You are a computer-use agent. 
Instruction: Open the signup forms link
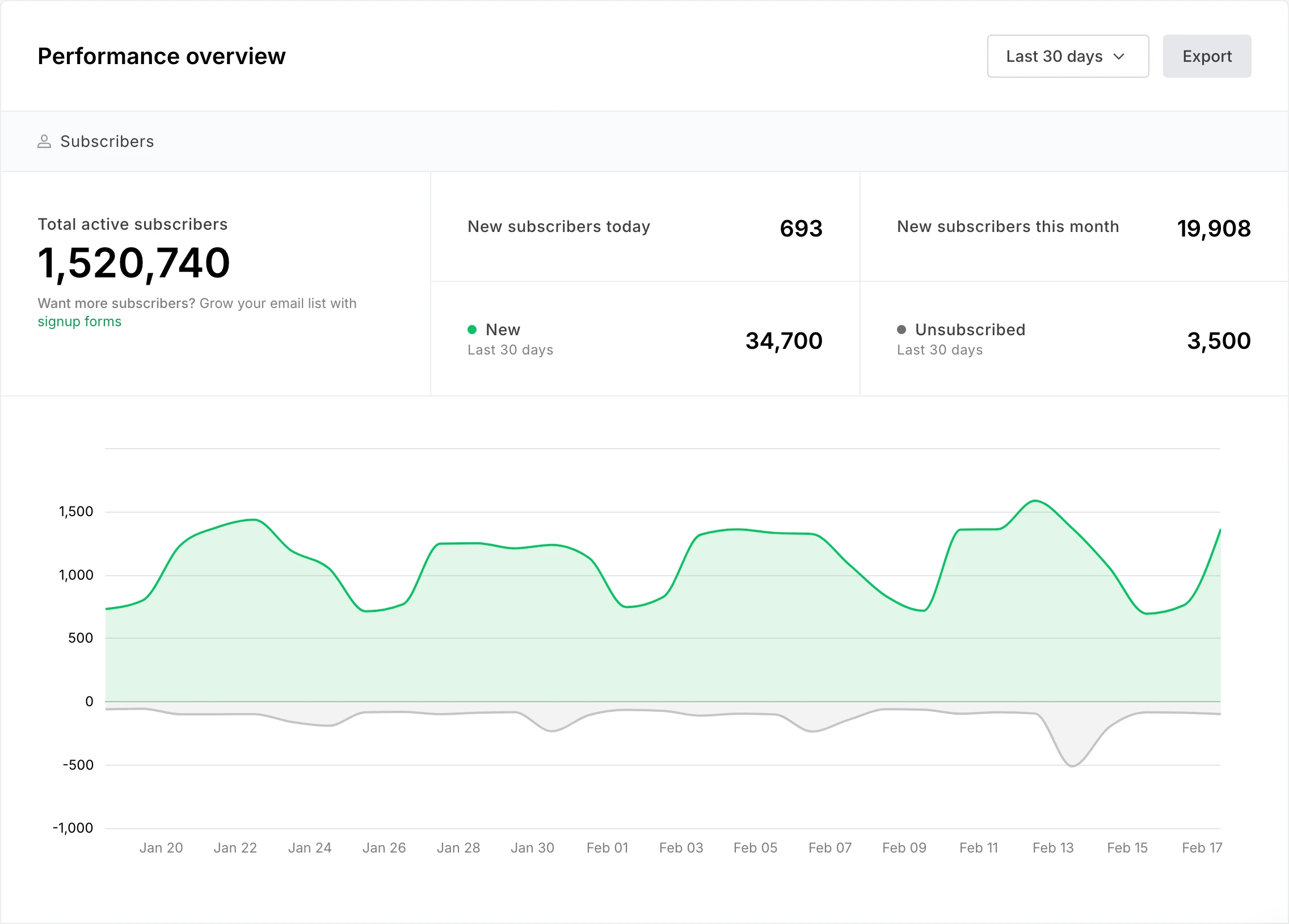click(x=79, y=322)
